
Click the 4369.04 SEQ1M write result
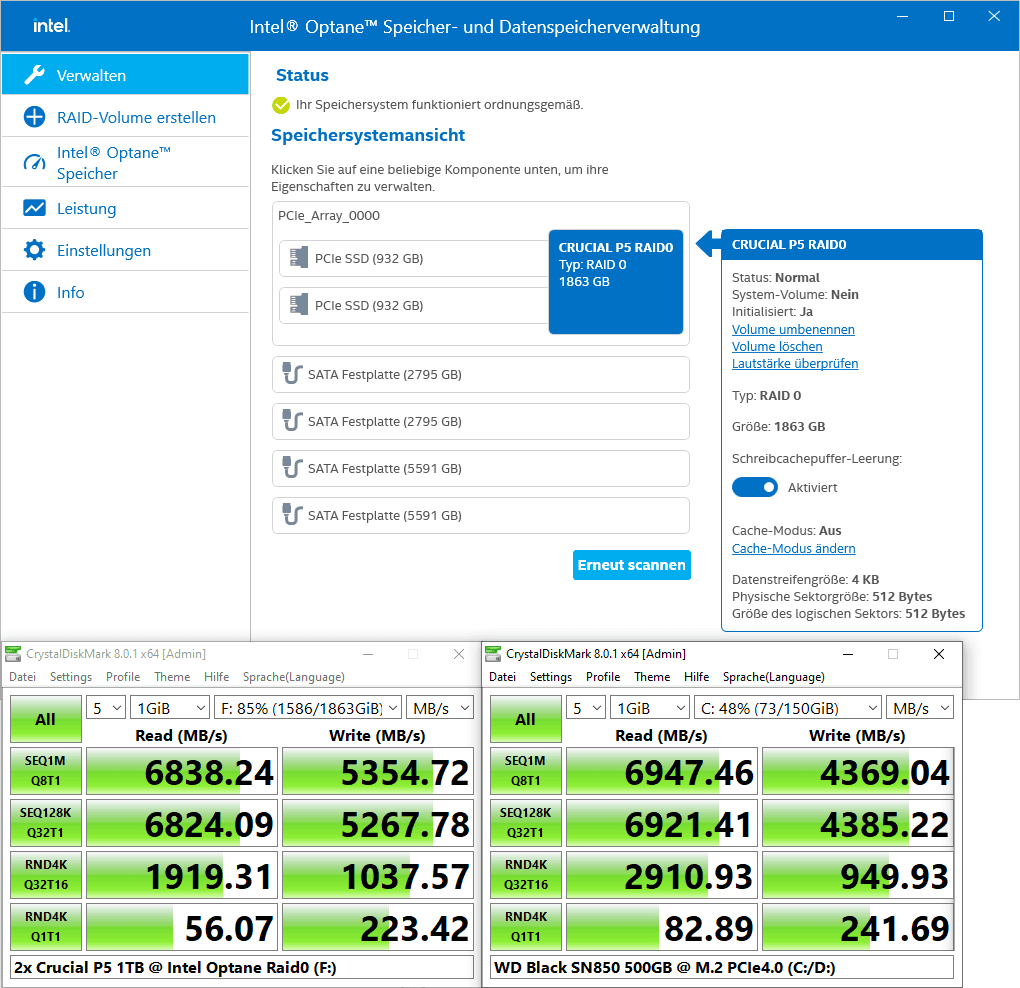tap(857, 771)
